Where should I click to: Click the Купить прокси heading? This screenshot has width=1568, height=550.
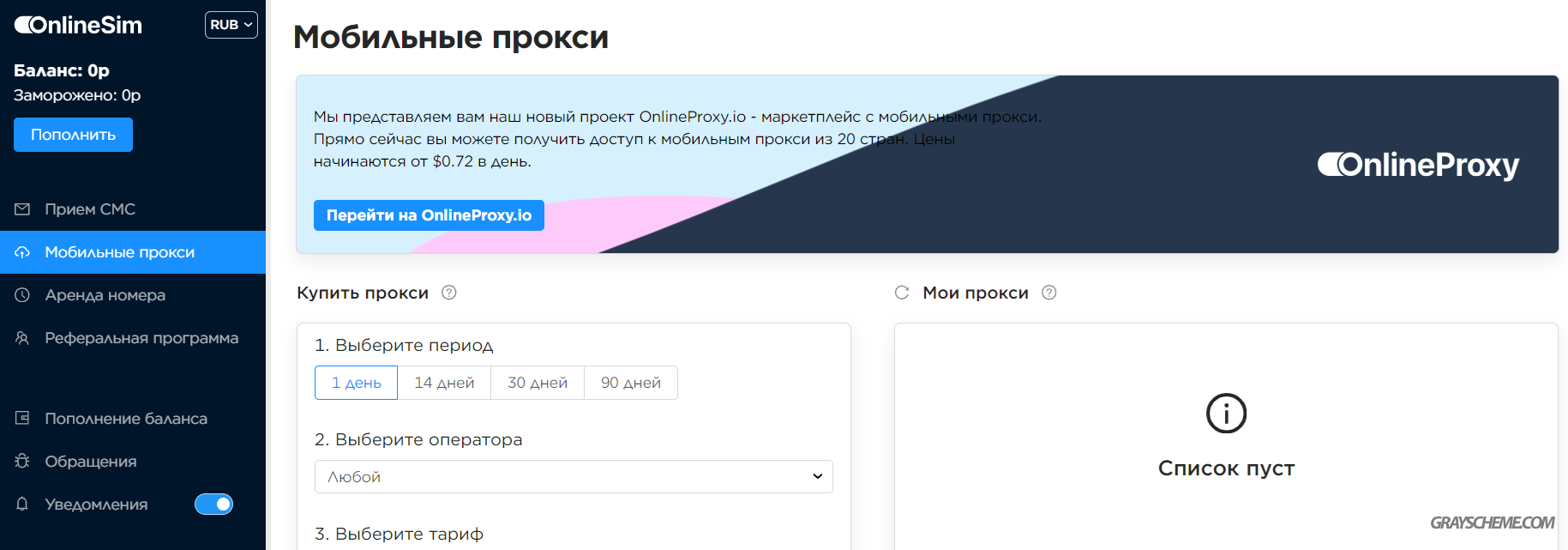point(363,293)
